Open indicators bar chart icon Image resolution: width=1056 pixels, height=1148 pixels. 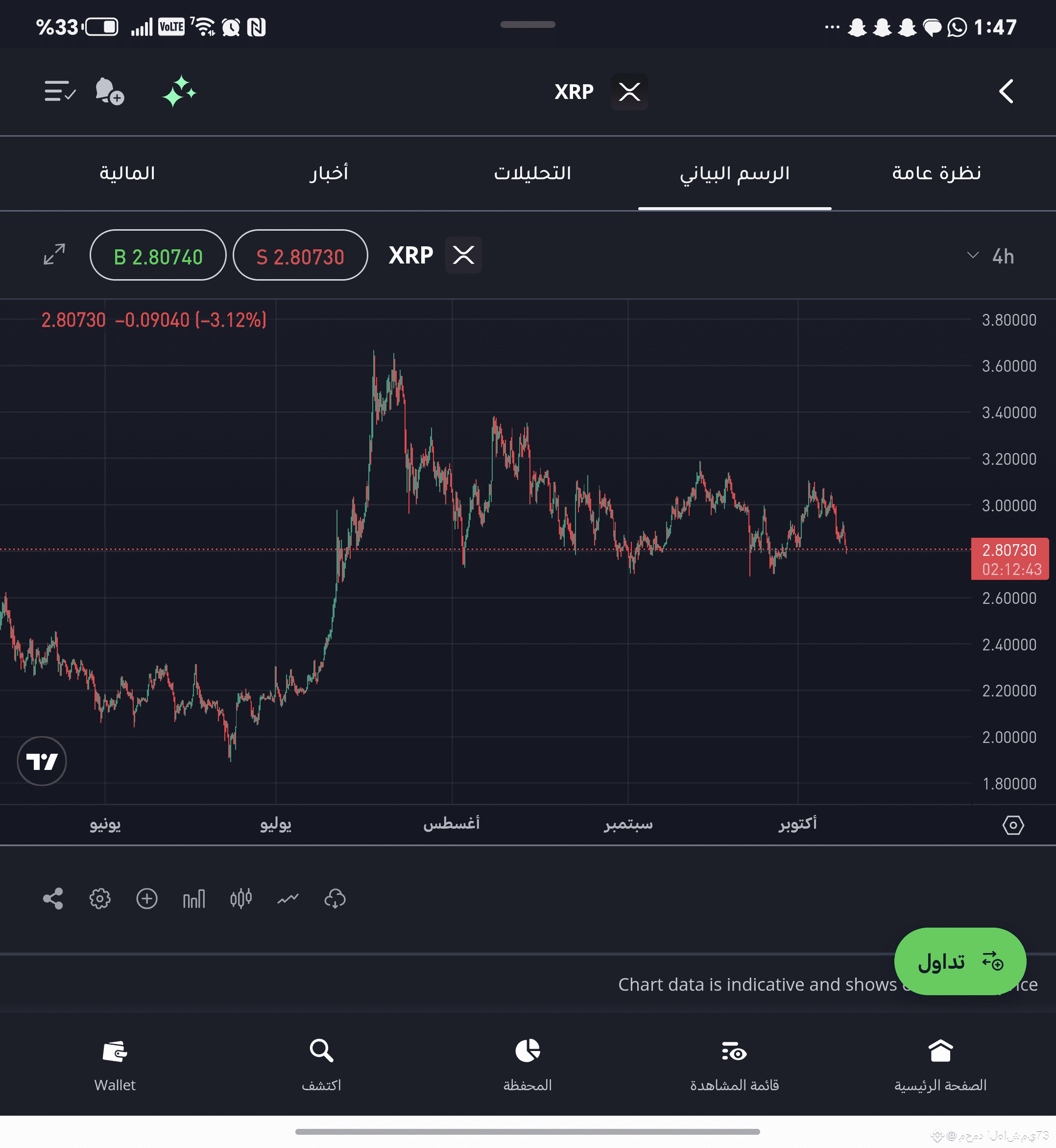click(194, 898)
